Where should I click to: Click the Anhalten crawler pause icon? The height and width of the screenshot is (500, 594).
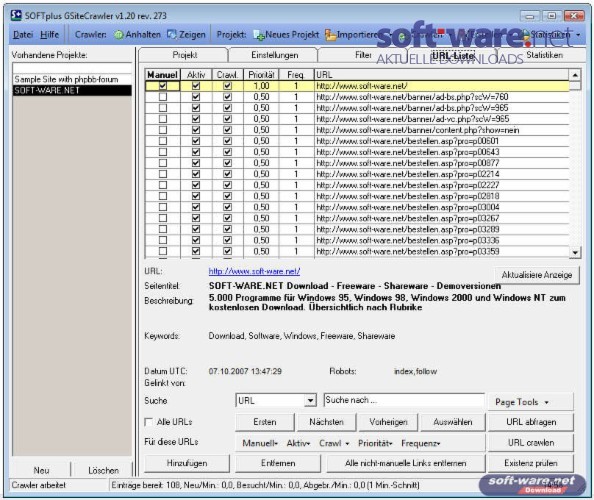(x=119, y=35)
